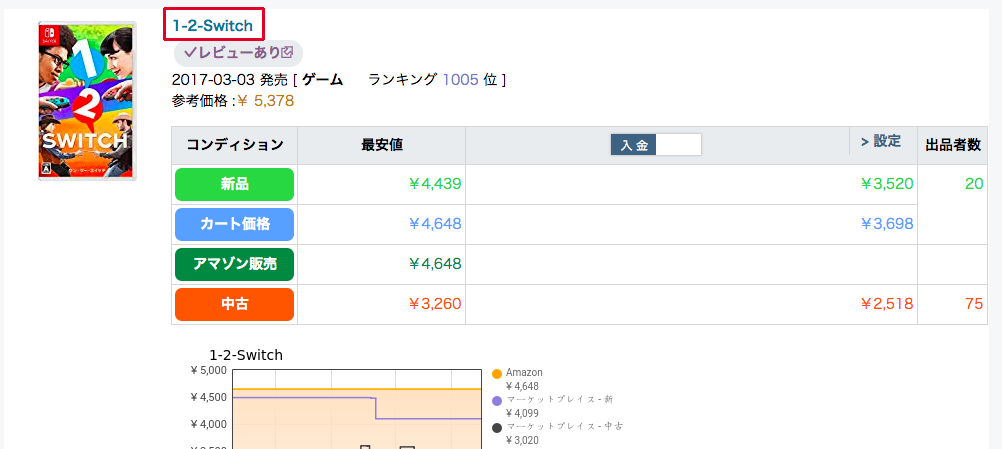Viewport: 1002px width, 449px height.
Task: Click the ¥5,000 price axis label
Action: pos(209,370)
